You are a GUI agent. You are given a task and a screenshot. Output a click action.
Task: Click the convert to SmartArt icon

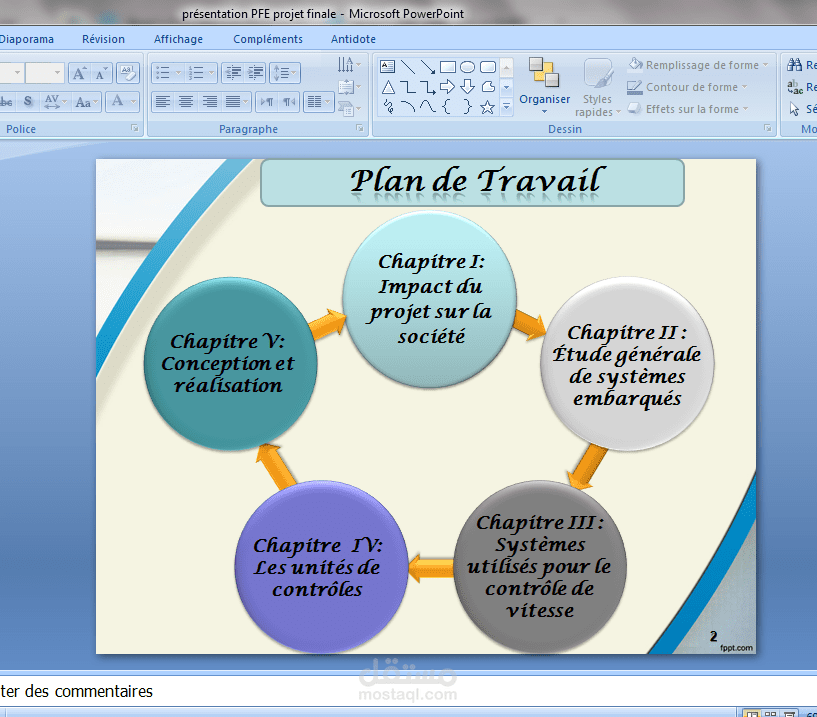348,108
